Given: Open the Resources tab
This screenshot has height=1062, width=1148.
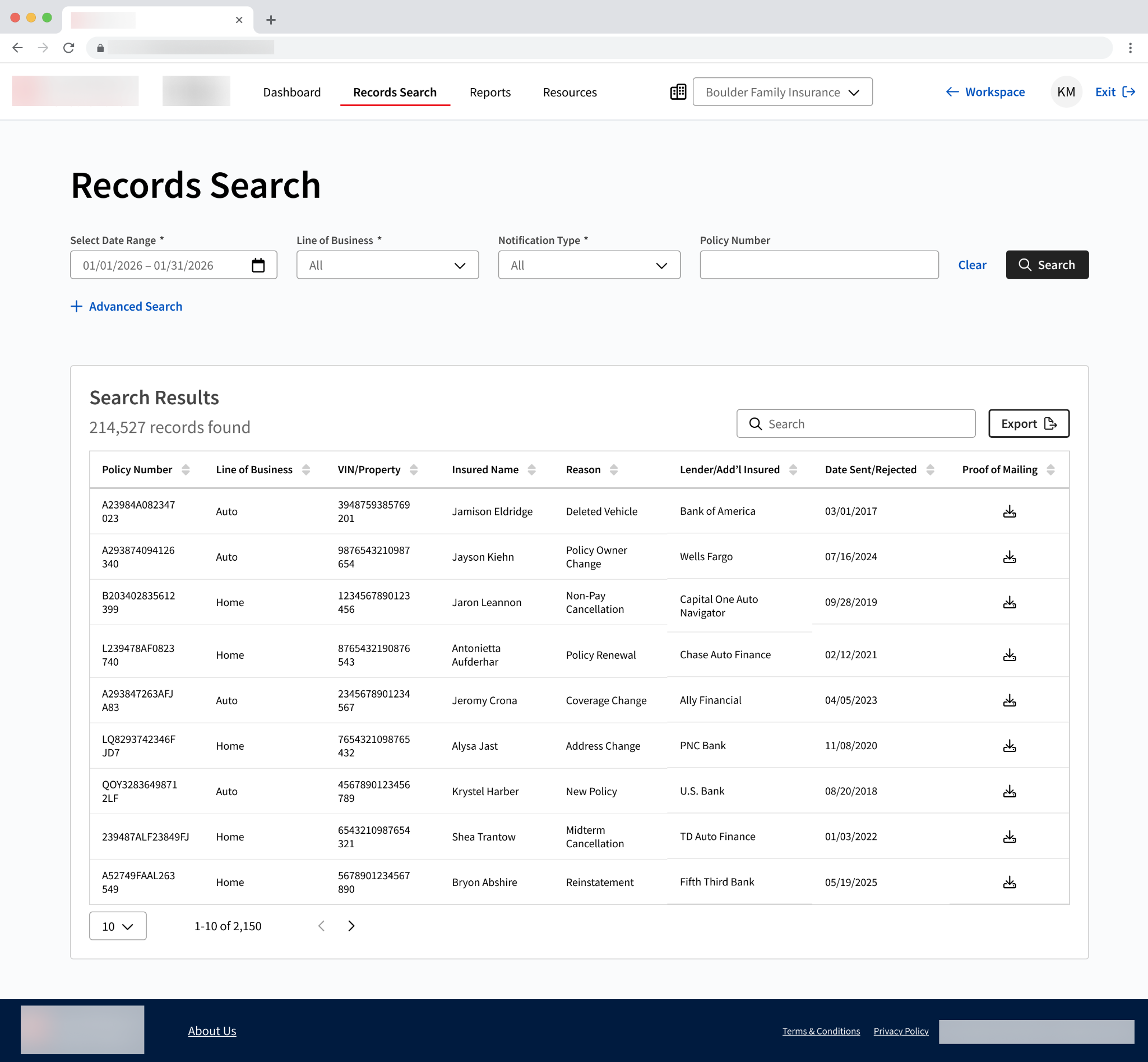Looking at the screenshot, I should 570,92.
